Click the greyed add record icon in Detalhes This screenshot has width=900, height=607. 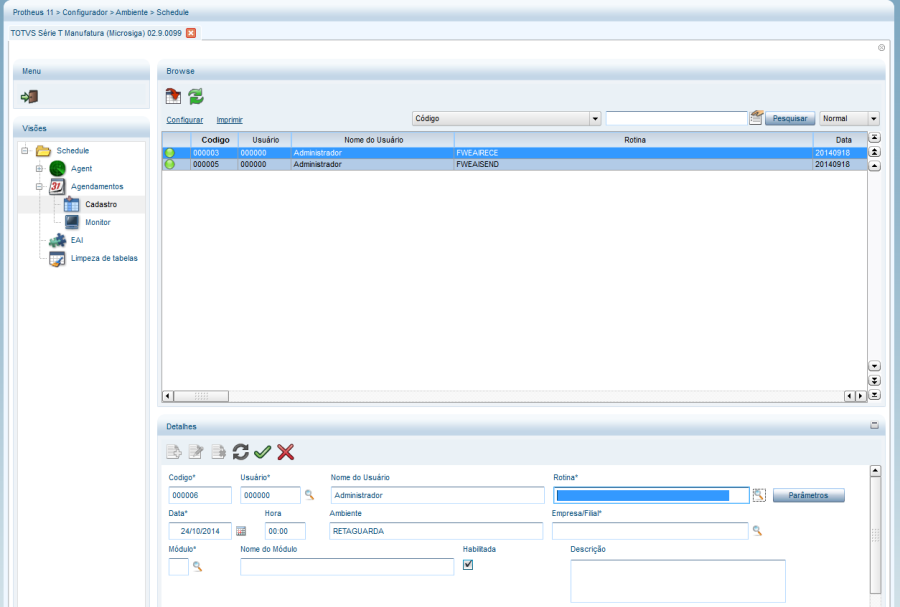coord(174,452)
